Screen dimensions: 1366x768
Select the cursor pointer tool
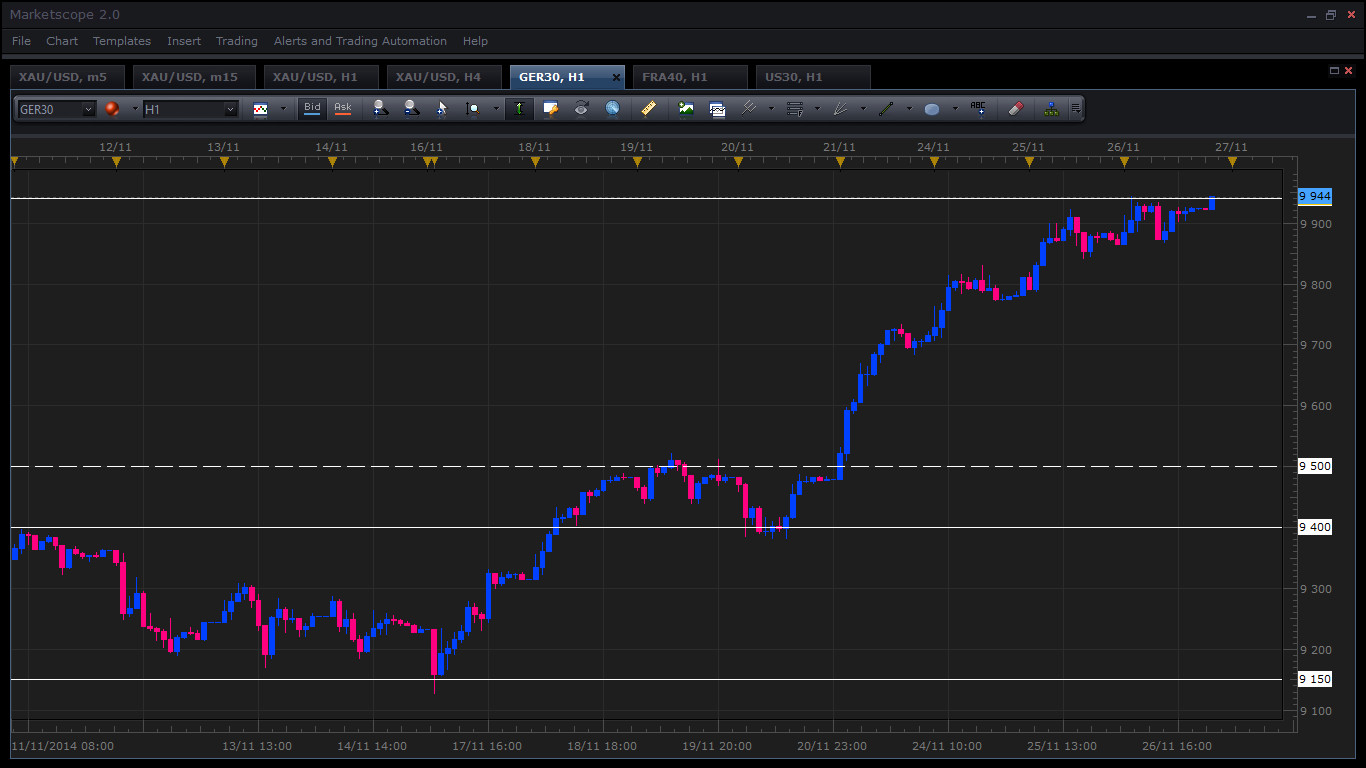pyautogui.click(x=442, y=109)
